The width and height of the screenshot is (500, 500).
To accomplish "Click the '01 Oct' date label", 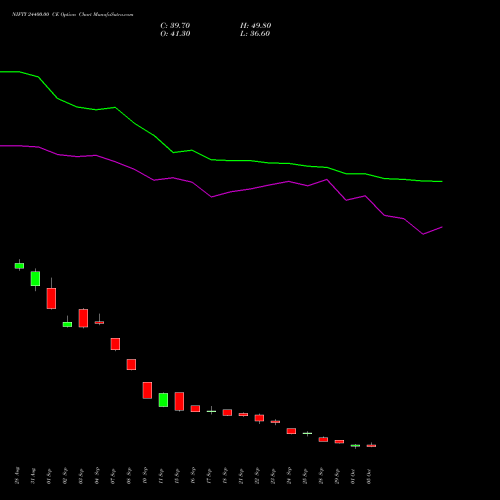I will (x=353, y=476).
